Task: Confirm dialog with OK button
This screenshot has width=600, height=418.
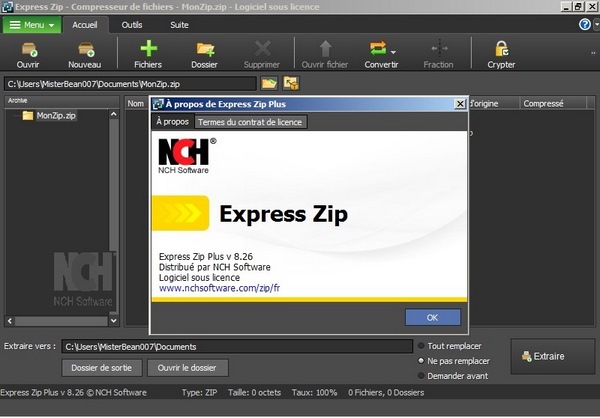Action: point(433,317)
